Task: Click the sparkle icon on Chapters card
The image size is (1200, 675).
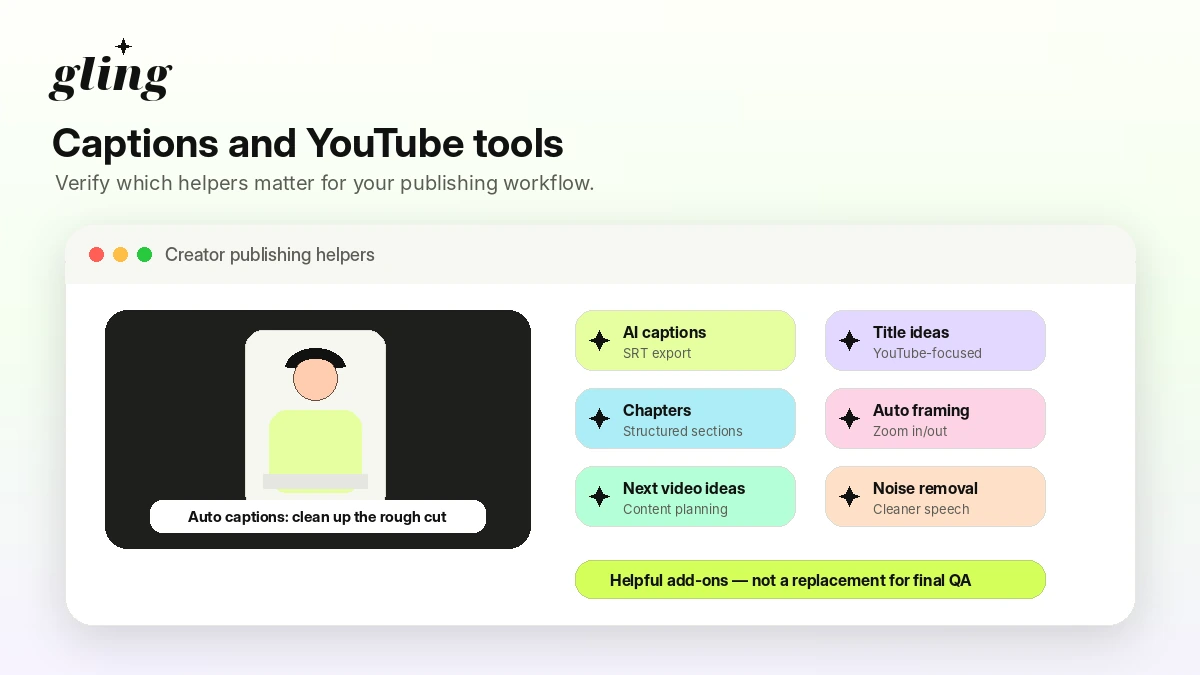Action: coord(599,419)
